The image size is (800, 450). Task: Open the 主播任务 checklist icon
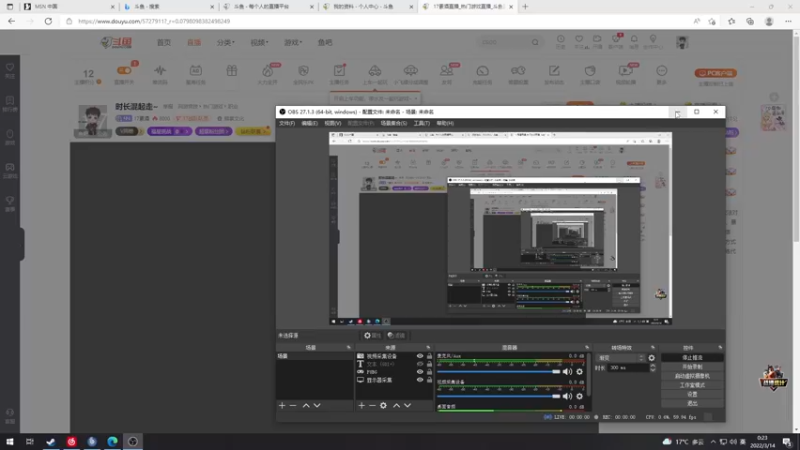pos(339,70)
